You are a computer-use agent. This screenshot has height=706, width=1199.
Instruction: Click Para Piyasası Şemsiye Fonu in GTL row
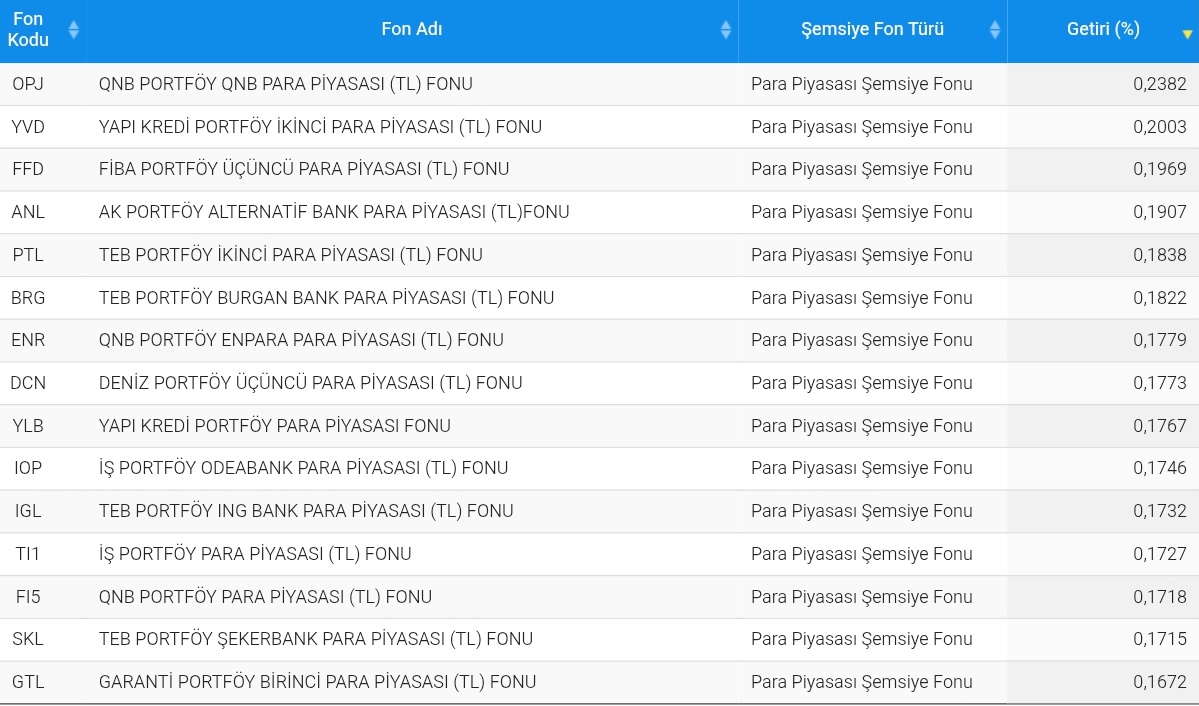coord(862,682)
